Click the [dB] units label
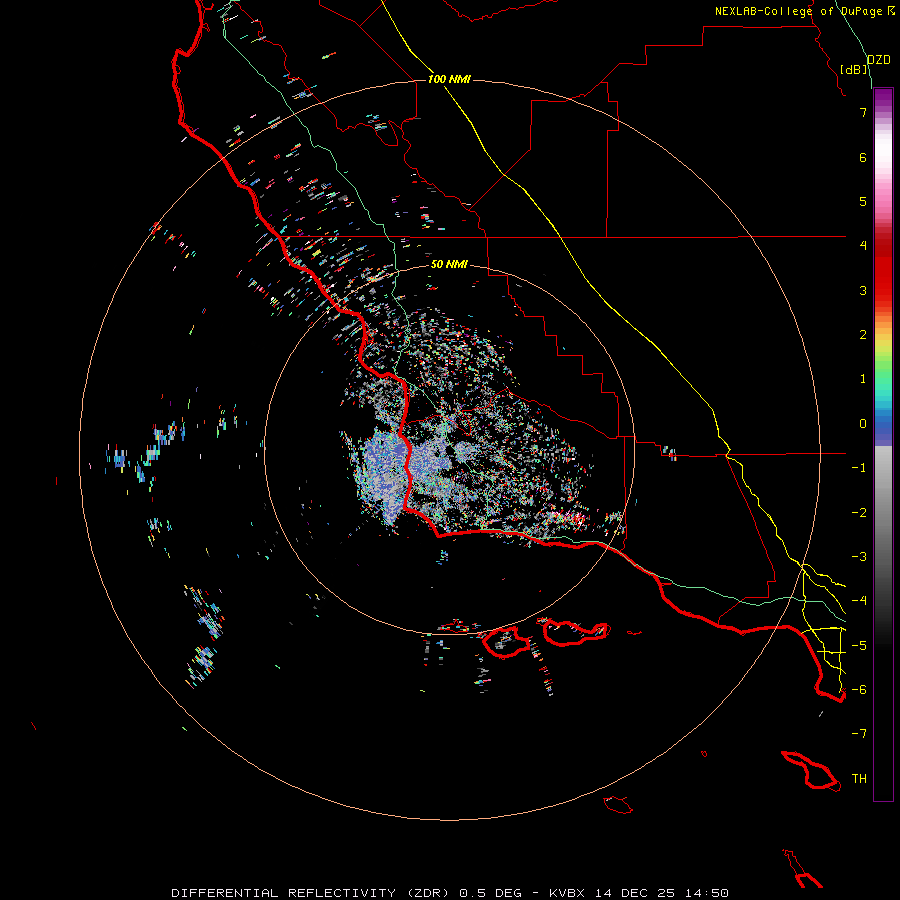This screenshot has width=900, height=900. 854,69
